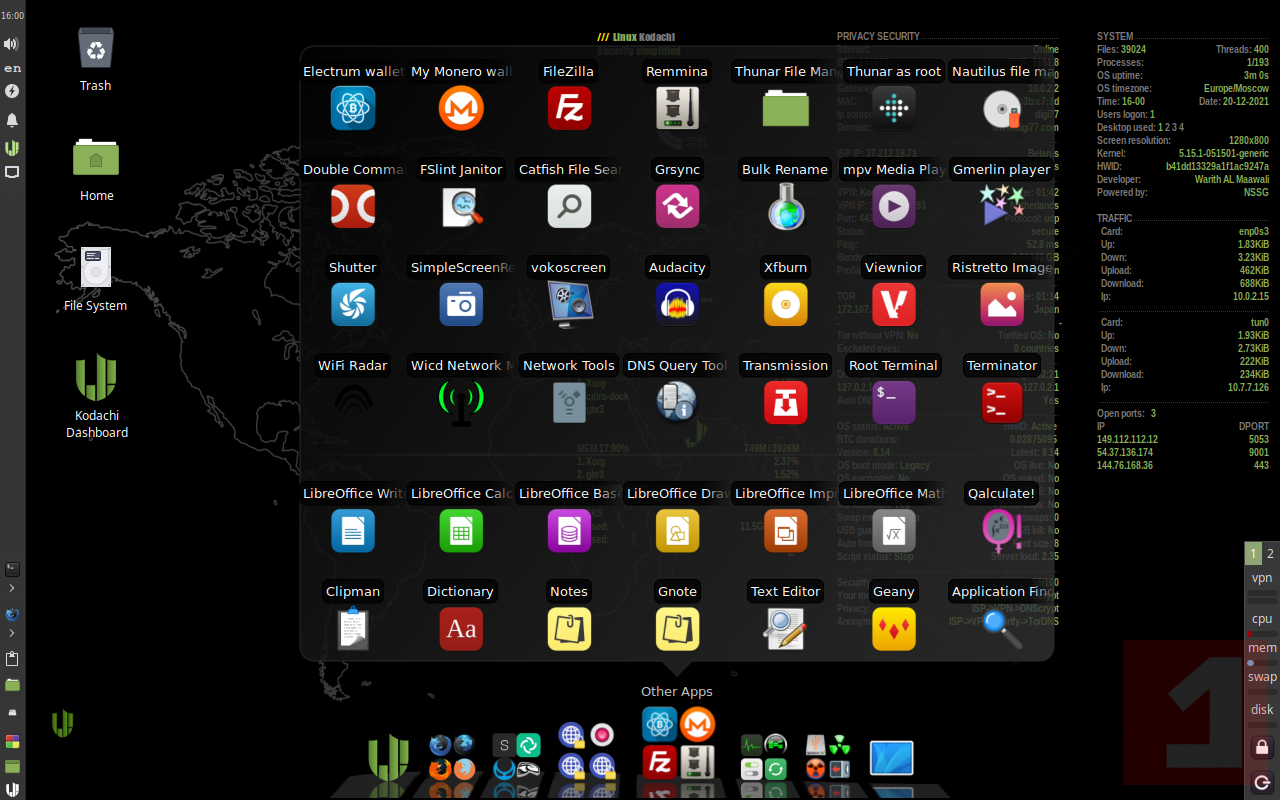Open notifications bell in left panel
Viewport: 1280px width, 800px height.
[x=12, y=120]
